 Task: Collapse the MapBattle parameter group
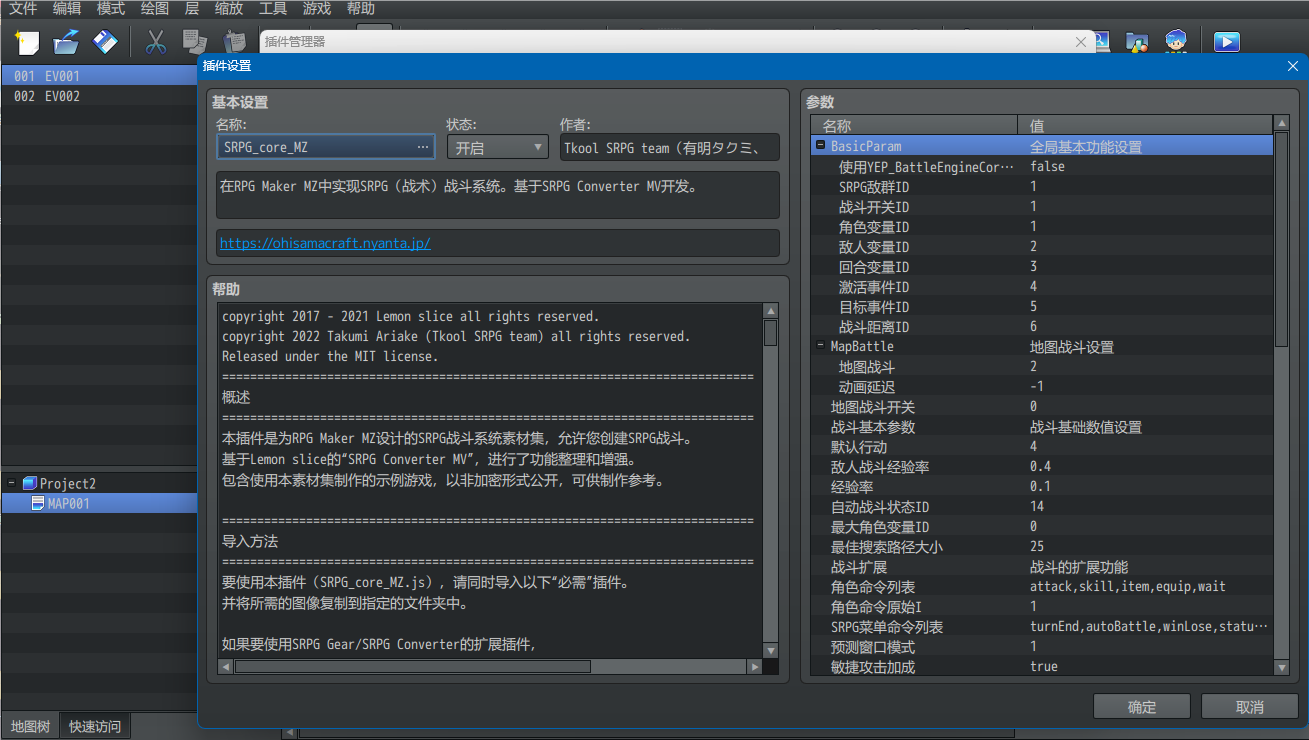coord(820,346)
